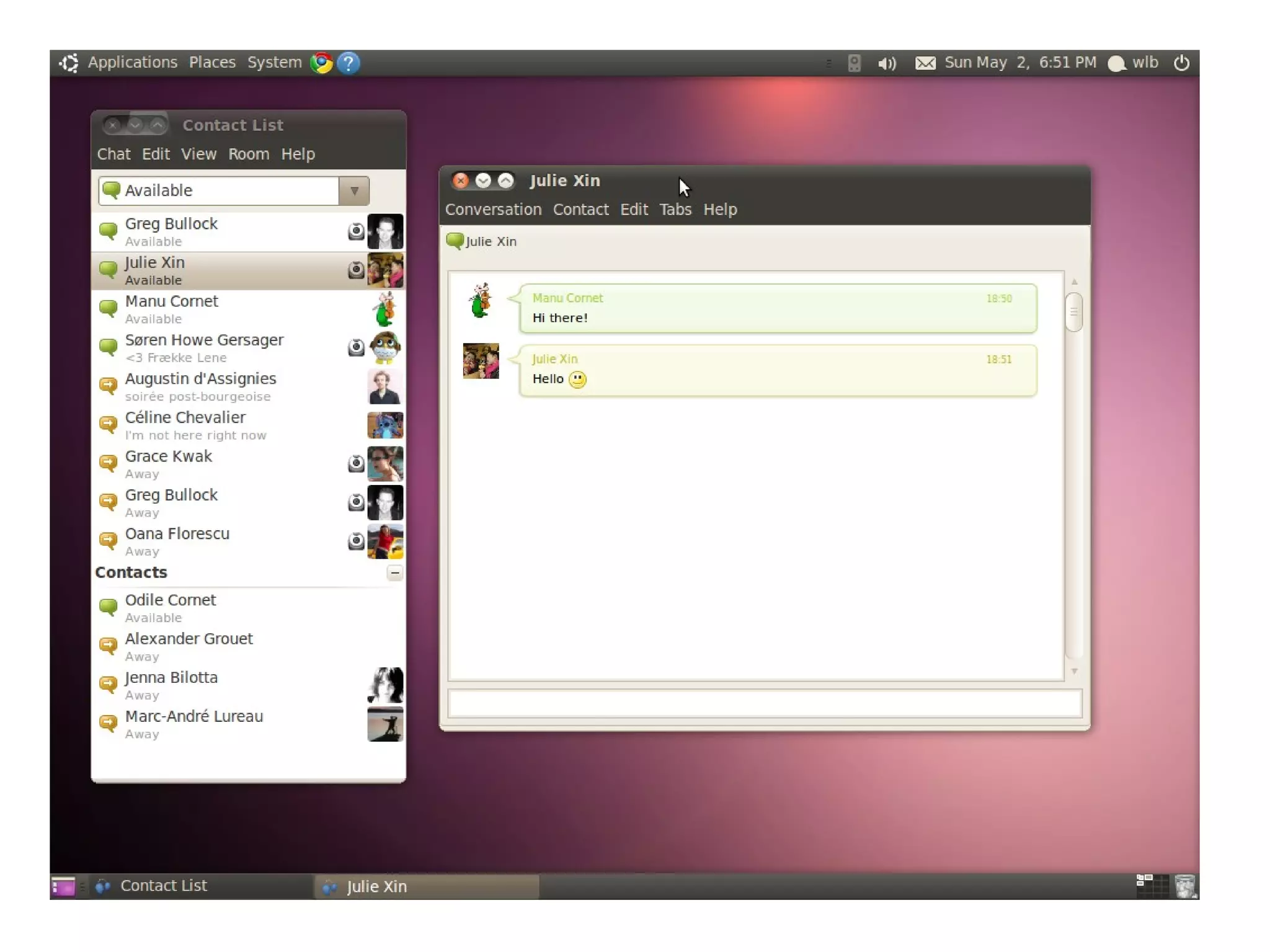Click Show Desktop icon in bottom panel
This screenshot has height=952, width=1270.
(63, 886)
